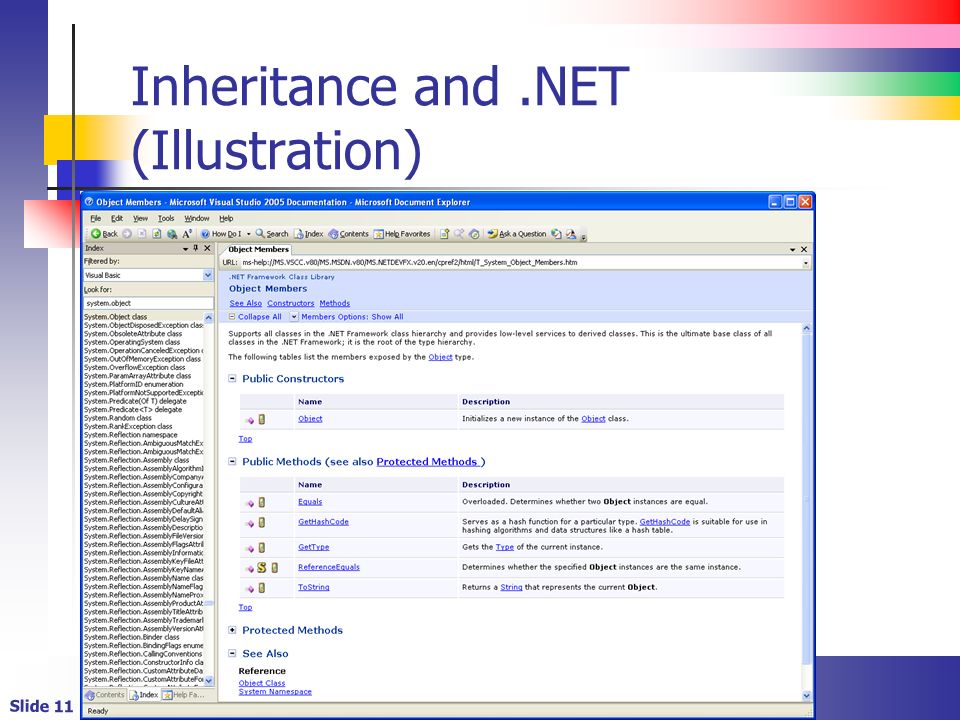960x720 pixels.
Task: Click the Stop page loading icon
Action: pyautogui.click(x=142, y=234)
